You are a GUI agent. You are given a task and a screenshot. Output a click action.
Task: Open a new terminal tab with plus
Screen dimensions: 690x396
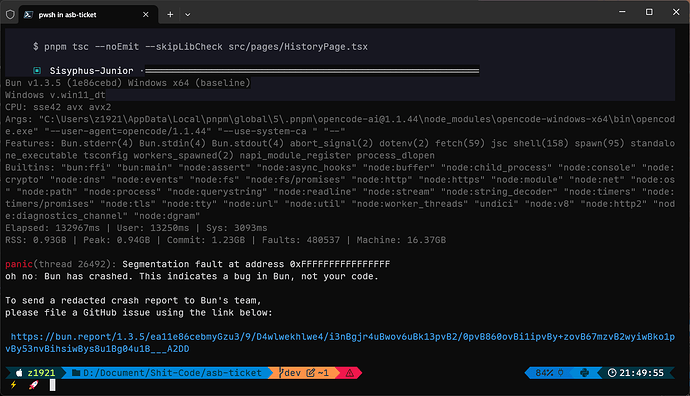[x=170, y=15]
